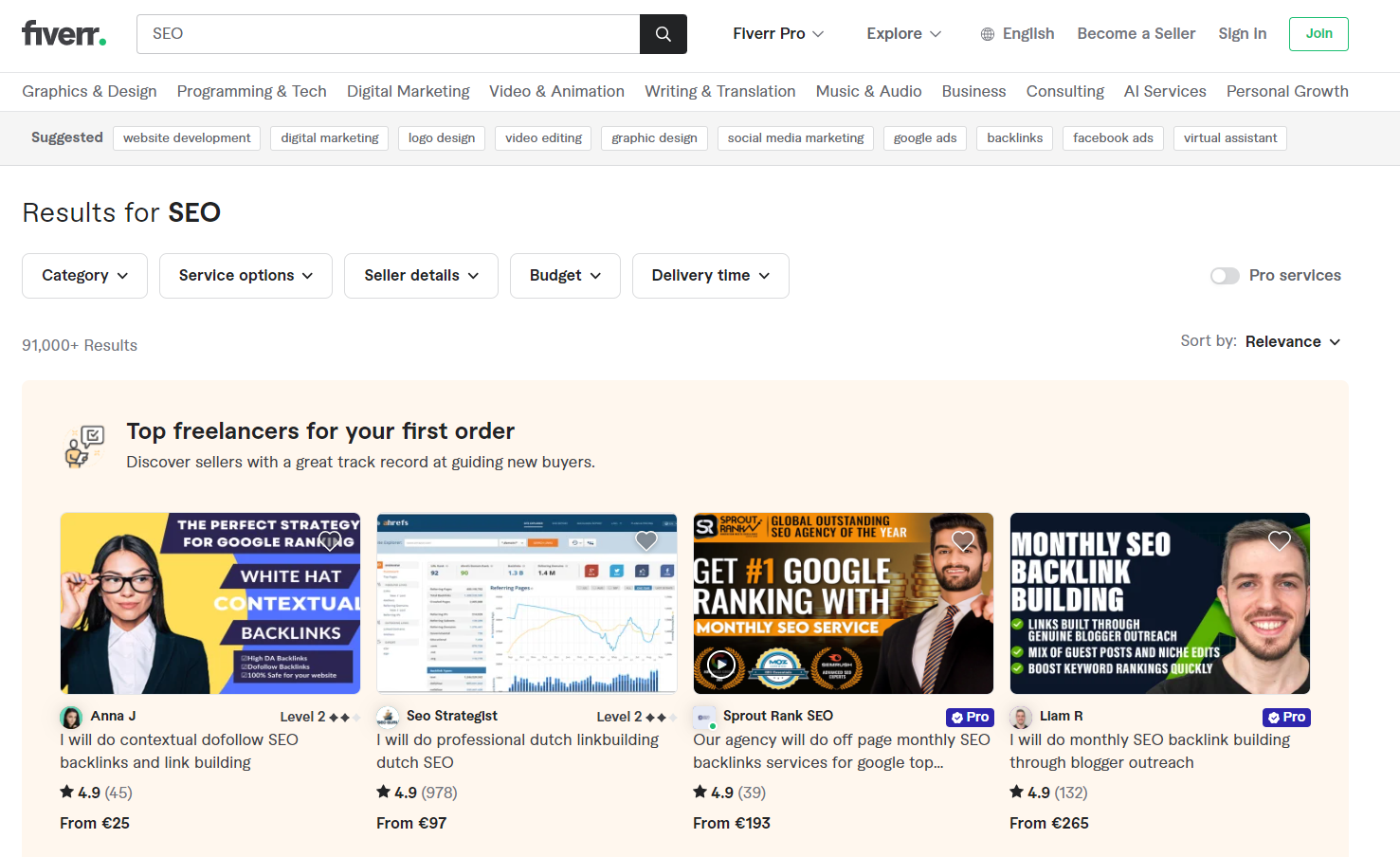Click the star rating on Seo Strategist's gig
1400x857 pixels.
coord(416,793)
